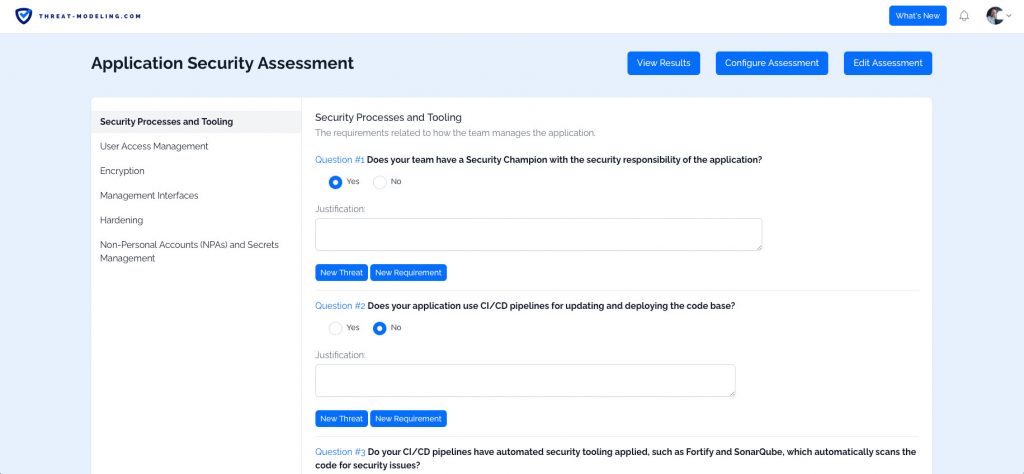Viewport: 1024px width, 474px height.
Task: Switch to User Access Management section
Action: click(x=154, y=146)
